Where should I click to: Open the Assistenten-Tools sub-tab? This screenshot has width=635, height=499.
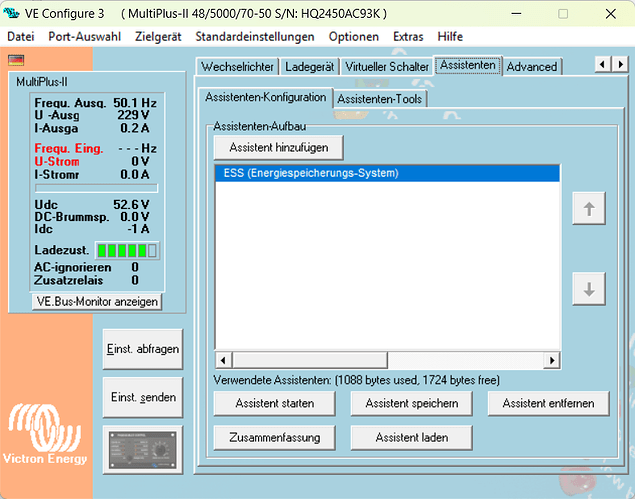pyautogui.click(x=379, y=99)
